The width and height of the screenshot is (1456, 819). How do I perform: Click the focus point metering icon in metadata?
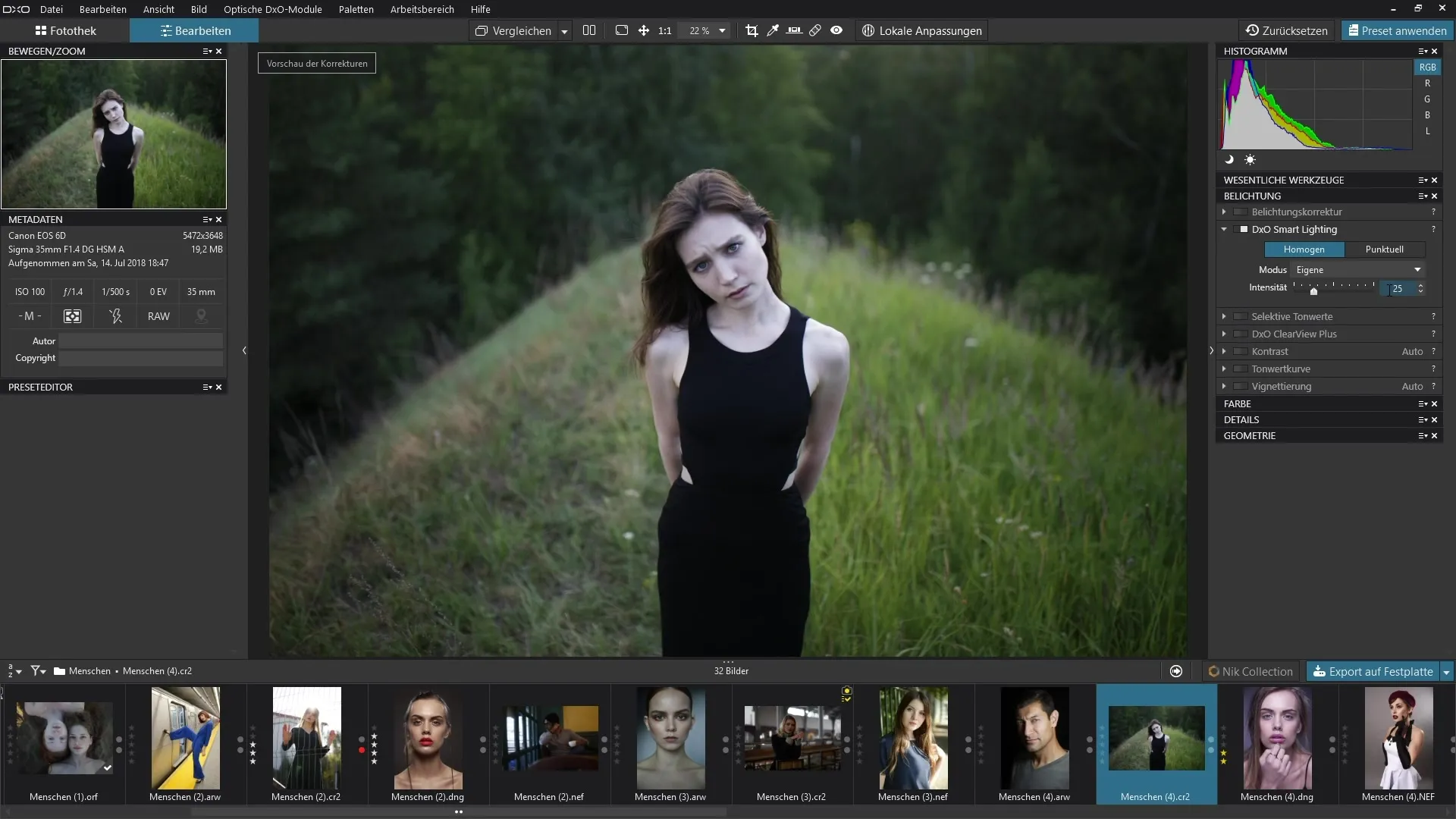click(x=73, y=316)
